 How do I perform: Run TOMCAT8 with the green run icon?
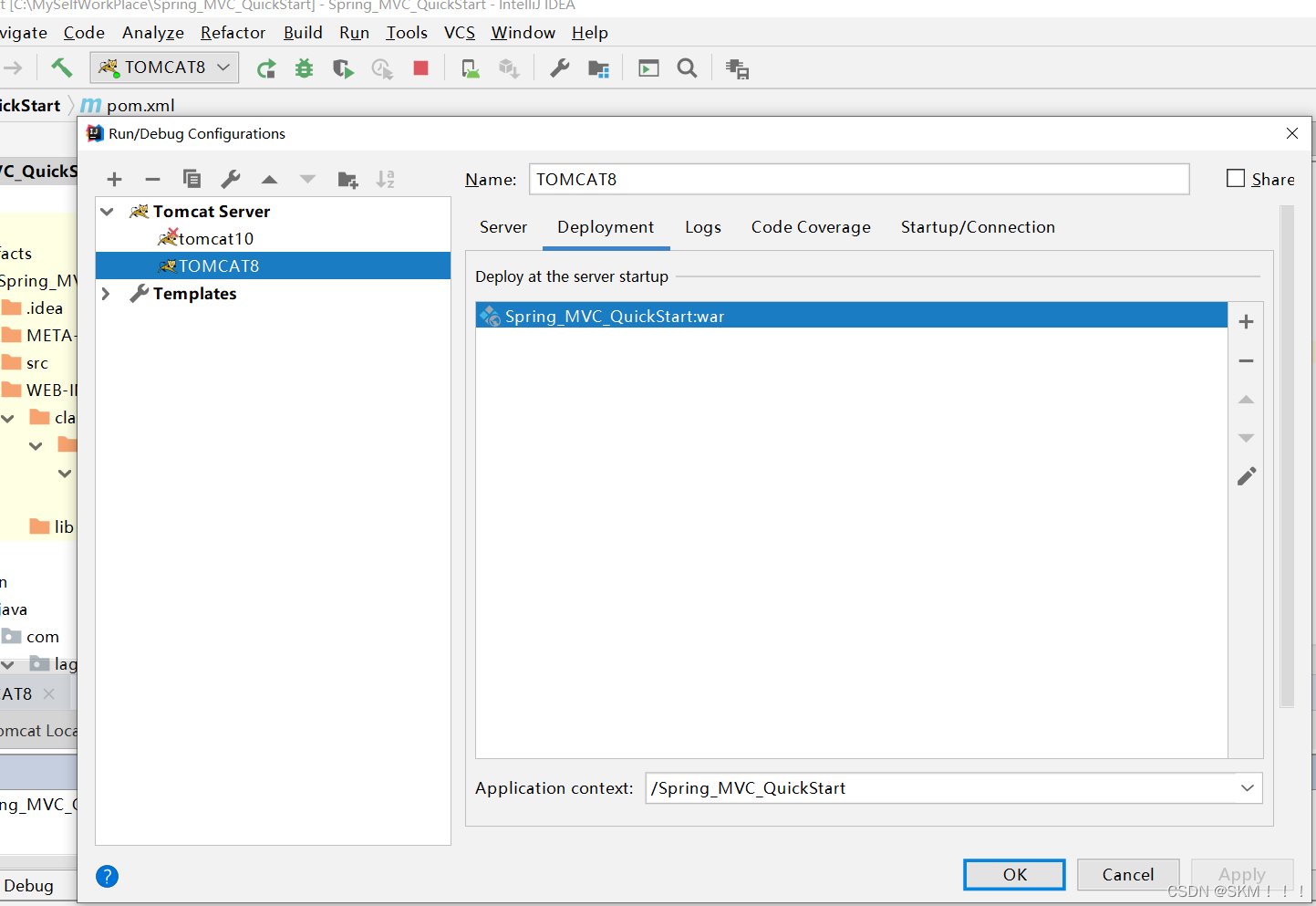[x=266, y=68]
